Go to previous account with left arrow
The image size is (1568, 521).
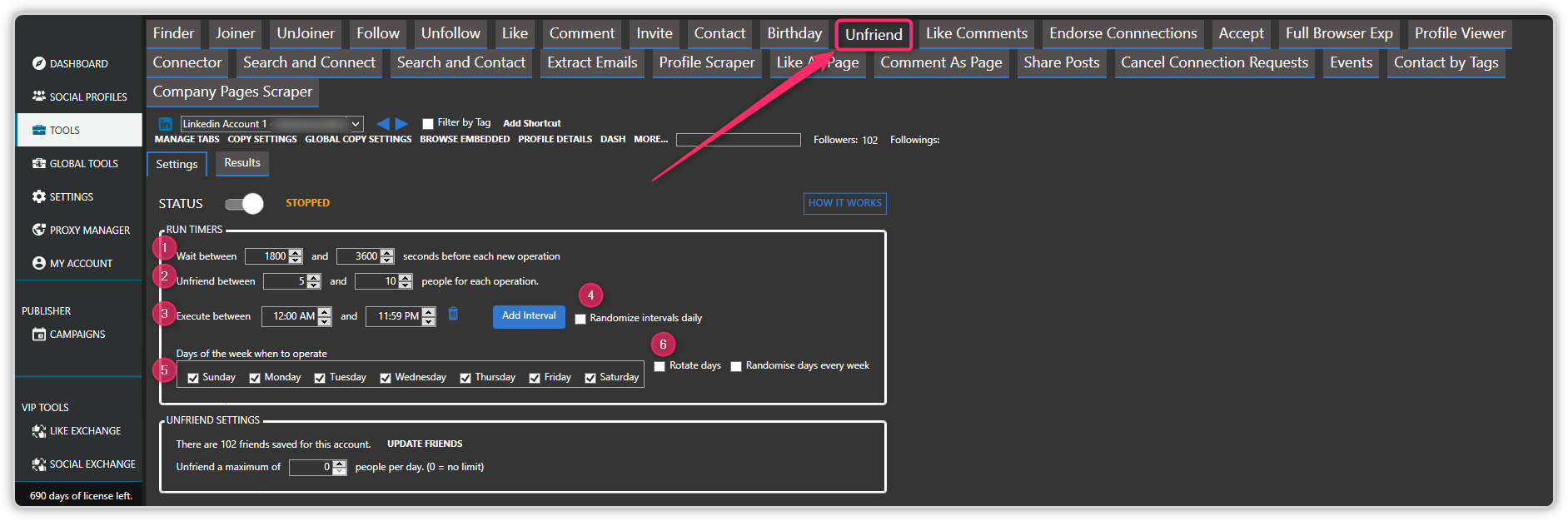click(x=383, y=123)
